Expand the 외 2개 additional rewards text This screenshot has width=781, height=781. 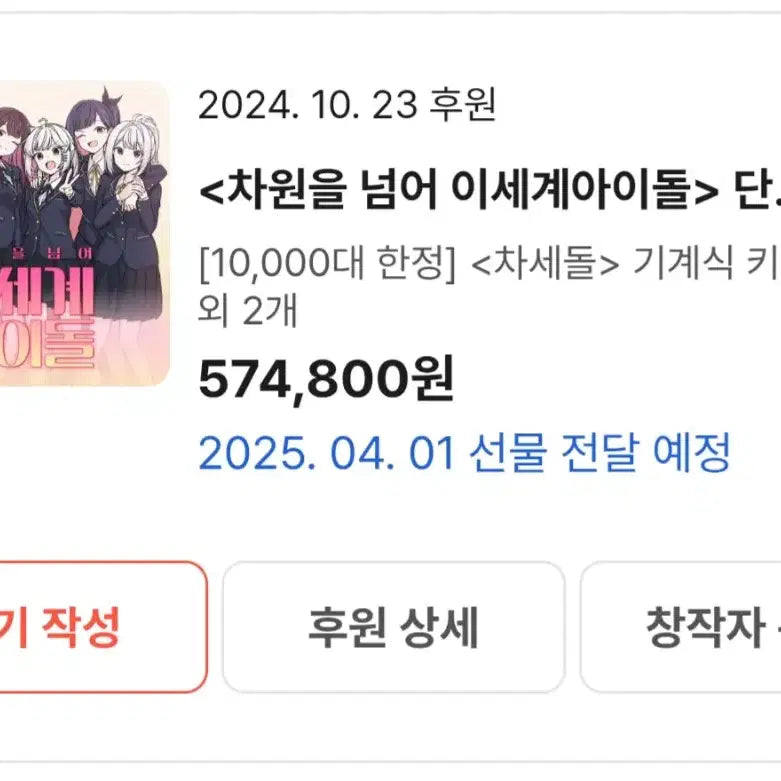248,310
